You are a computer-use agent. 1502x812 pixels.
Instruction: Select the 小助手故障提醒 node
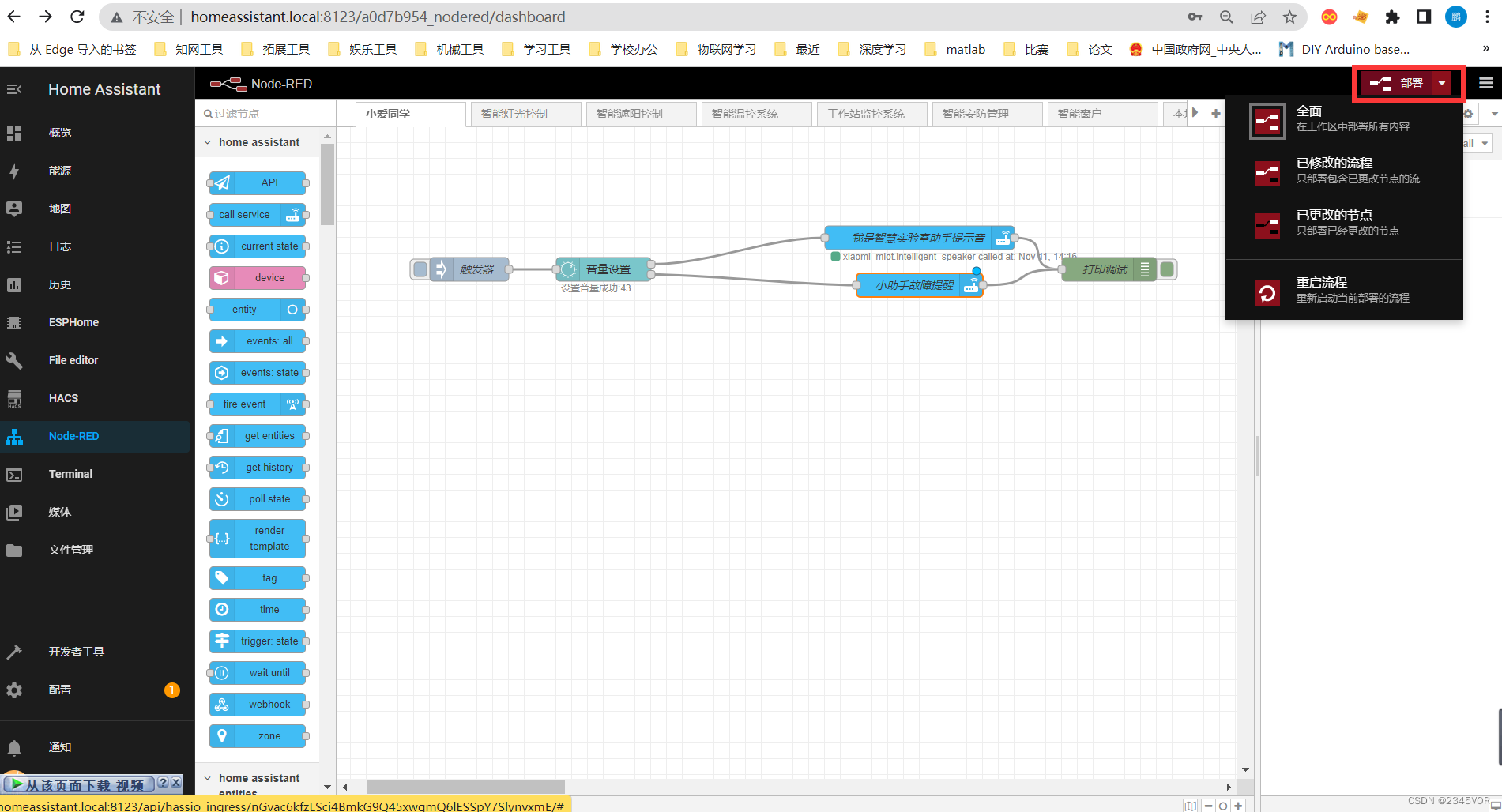point(920,285)
